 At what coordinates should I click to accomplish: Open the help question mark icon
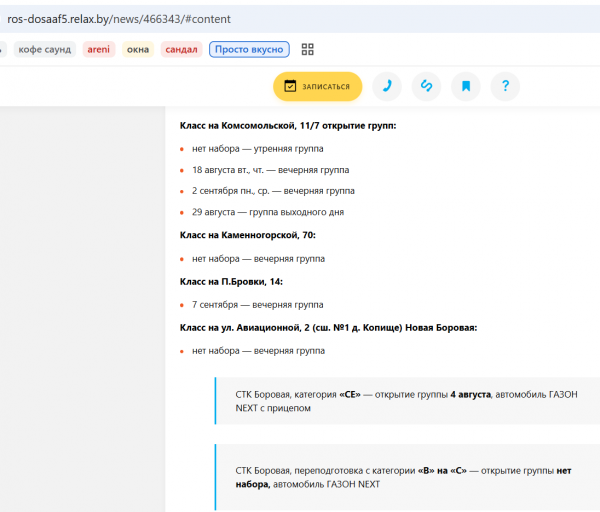coord(505,86)
